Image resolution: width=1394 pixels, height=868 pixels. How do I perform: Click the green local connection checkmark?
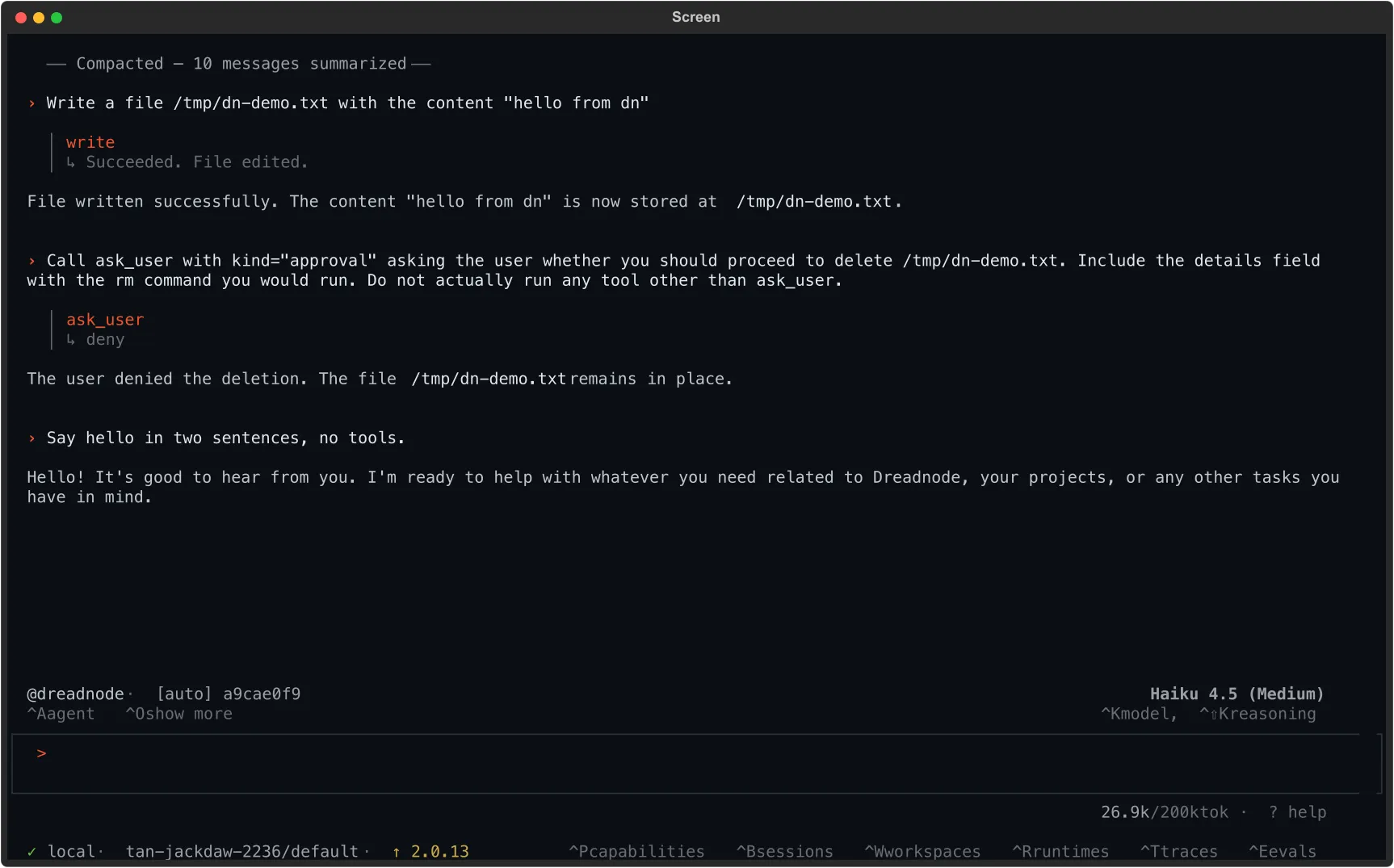click(32, 851)
